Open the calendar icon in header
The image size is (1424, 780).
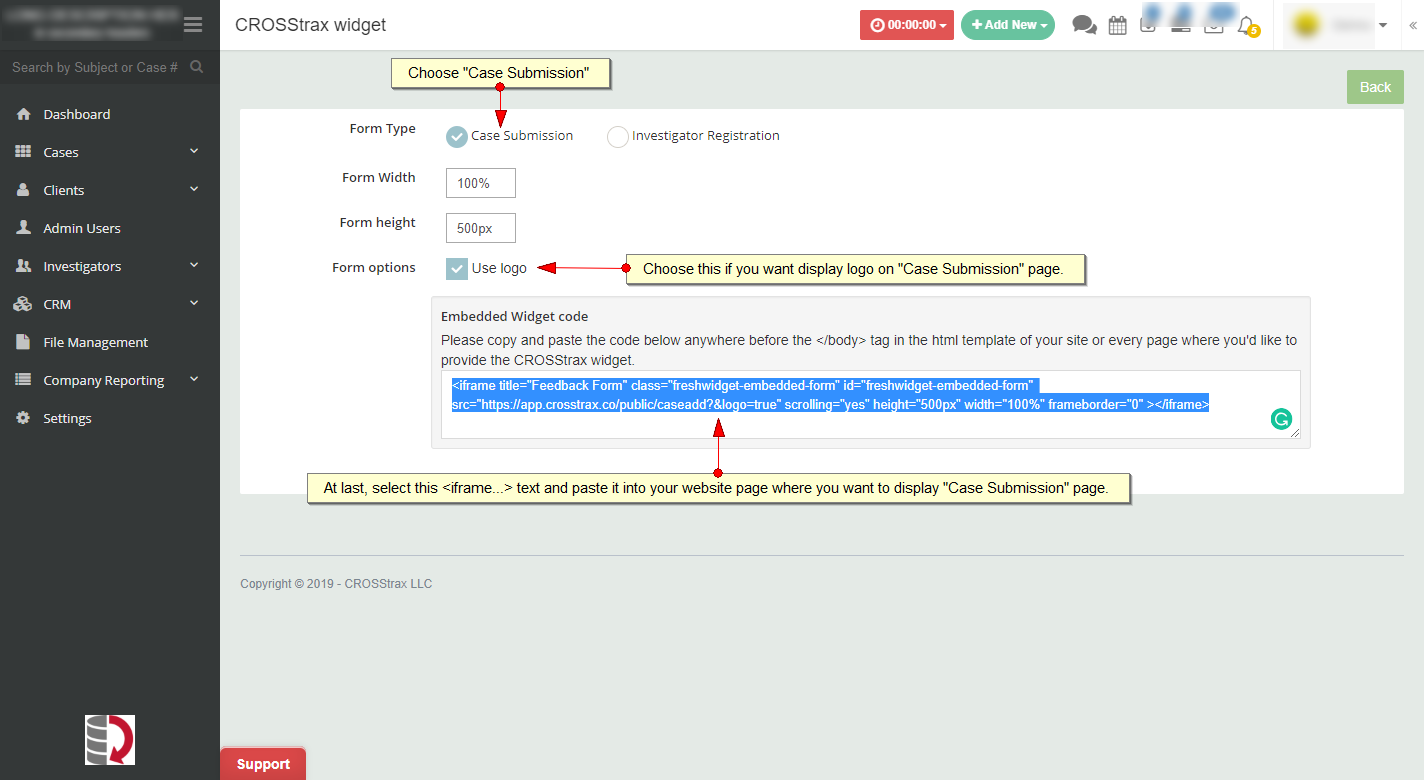[x=1118, y=25]
